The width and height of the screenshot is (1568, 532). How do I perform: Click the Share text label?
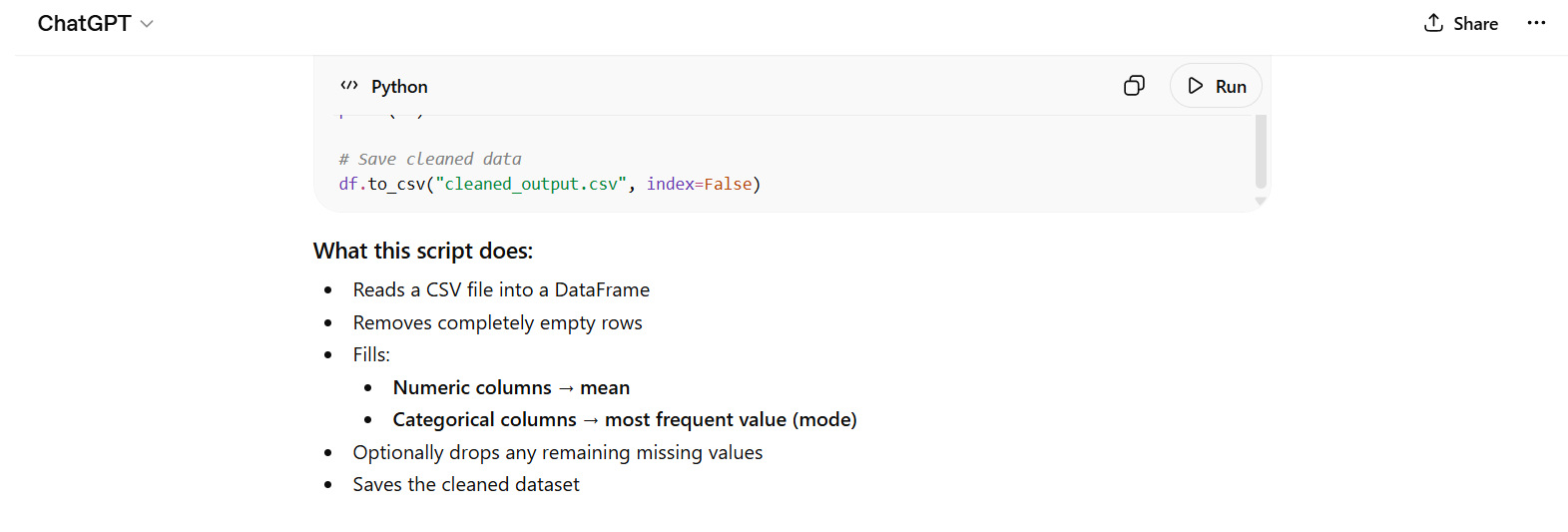pyautogui.click(x=1475, y=24)
